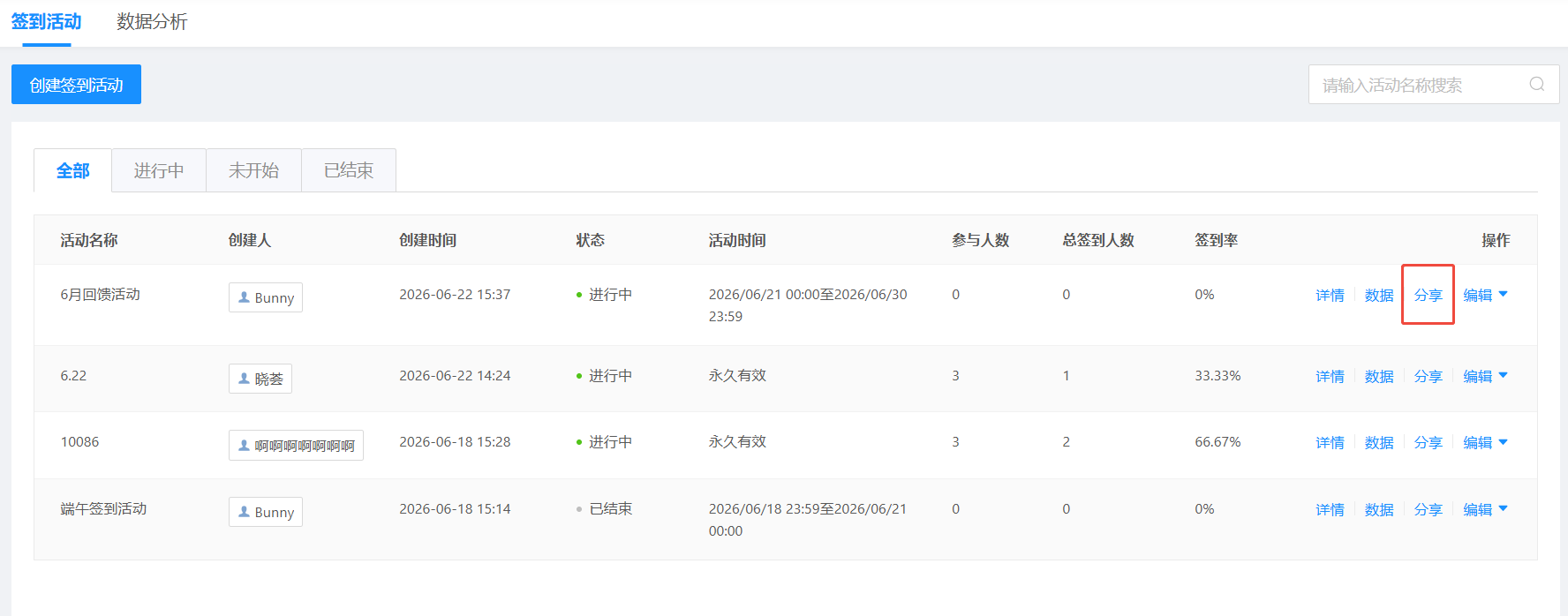Click sign-in rate 66.67%

1217,441
